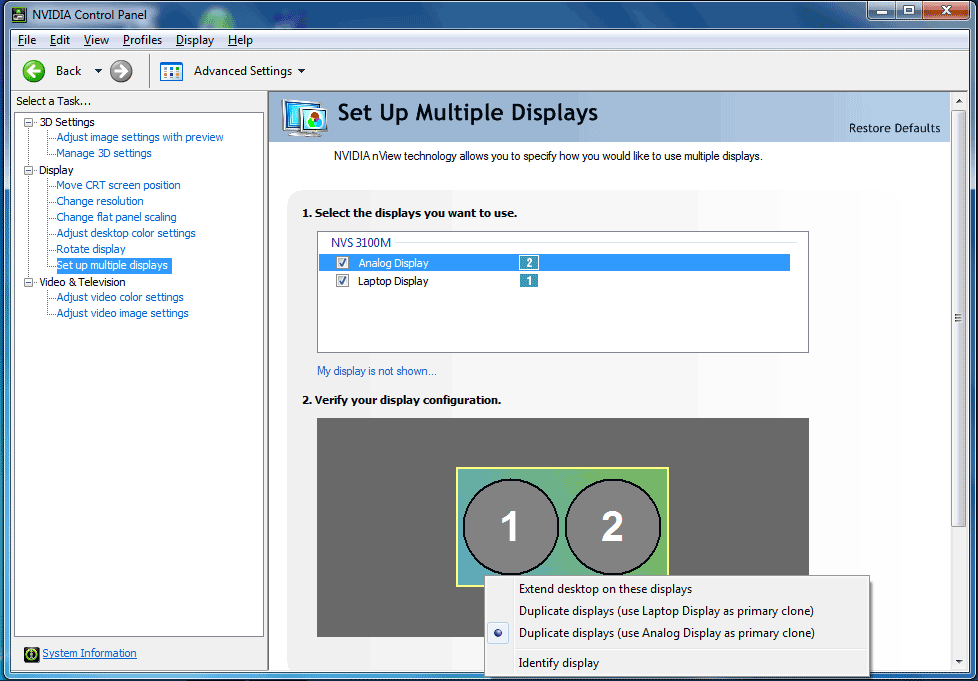Open Adjust video color settings task

(120, 297)
